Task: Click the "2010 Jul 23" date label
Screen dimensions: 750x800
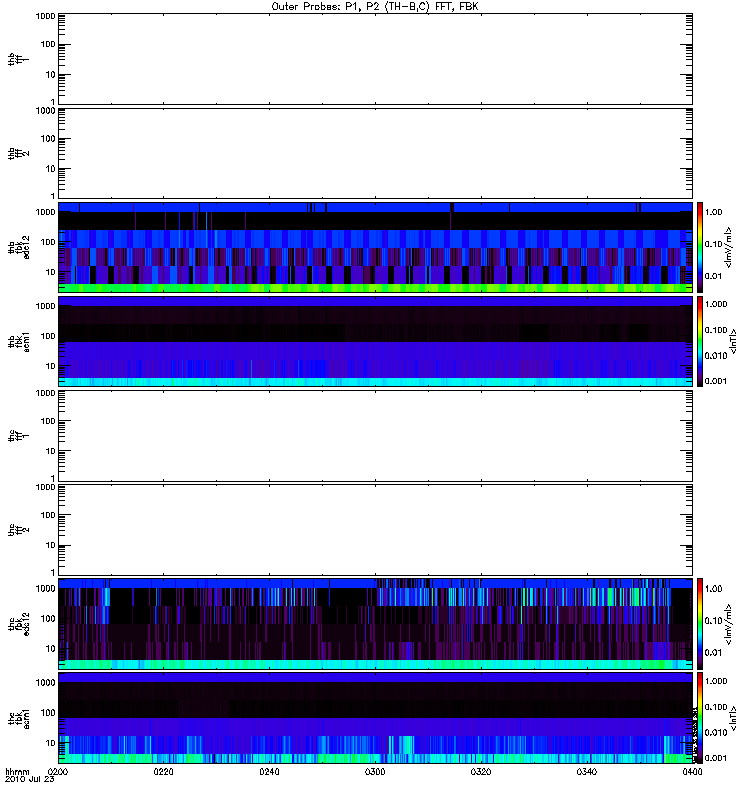Action: point(30,780)
